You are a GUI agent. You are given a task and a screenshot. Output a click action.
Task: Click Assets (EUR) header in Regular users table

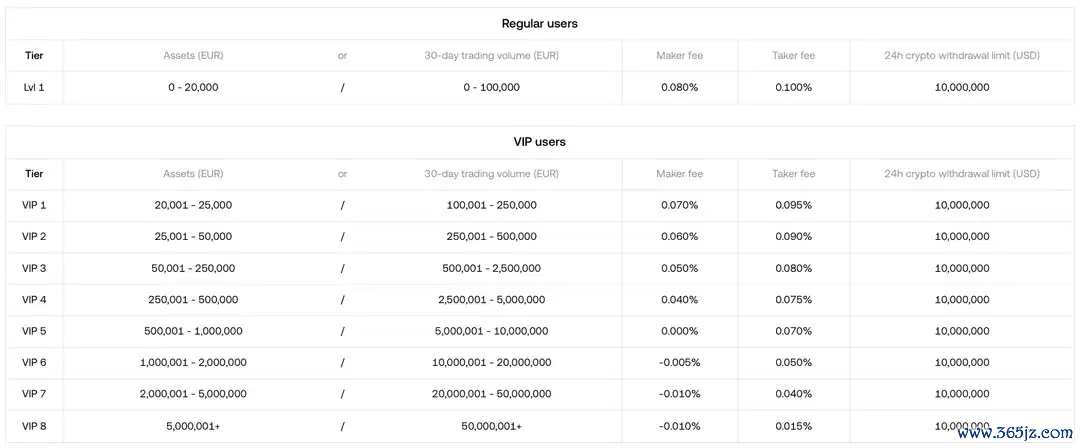click(x=193, y=56)
